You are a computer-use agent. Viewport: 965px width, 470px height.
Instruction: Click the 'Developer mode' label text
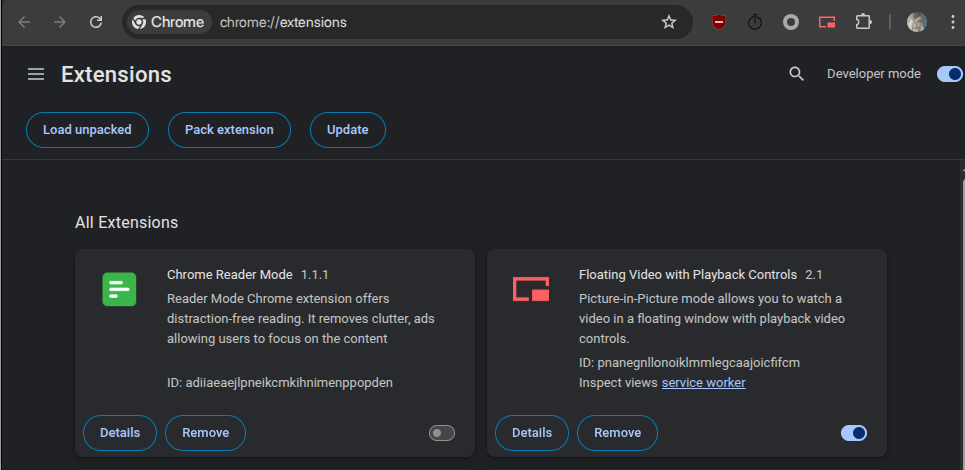click(874, 74)
